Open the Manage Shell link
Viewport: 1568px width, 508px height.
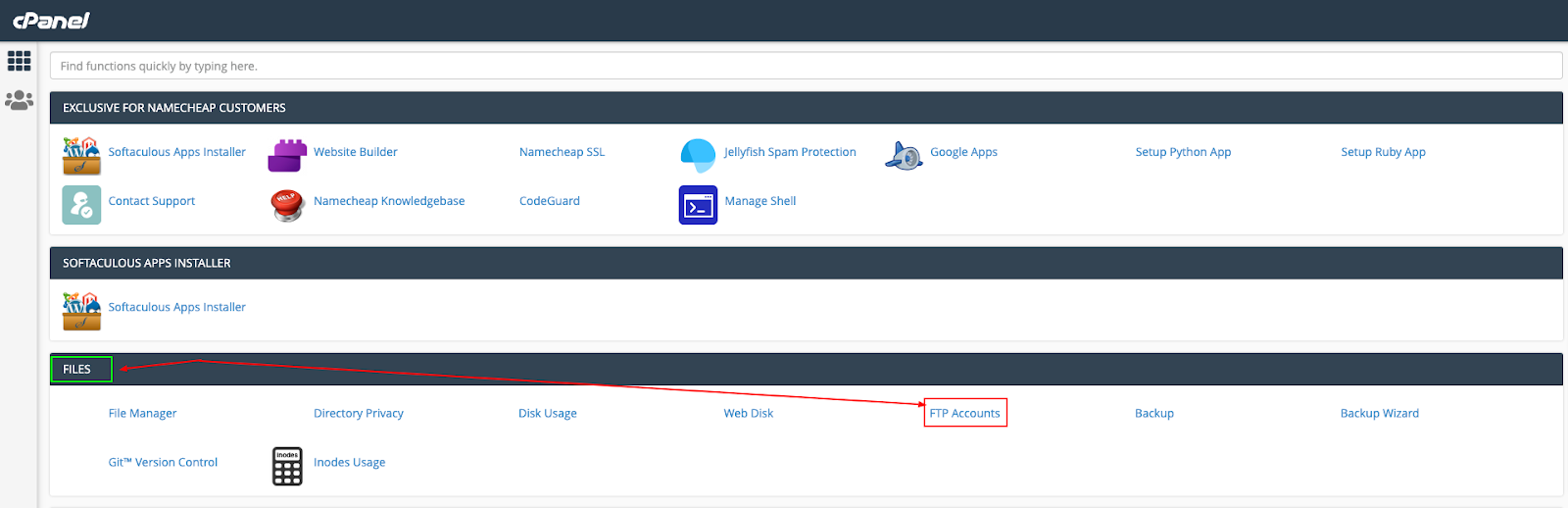[760, 201]
